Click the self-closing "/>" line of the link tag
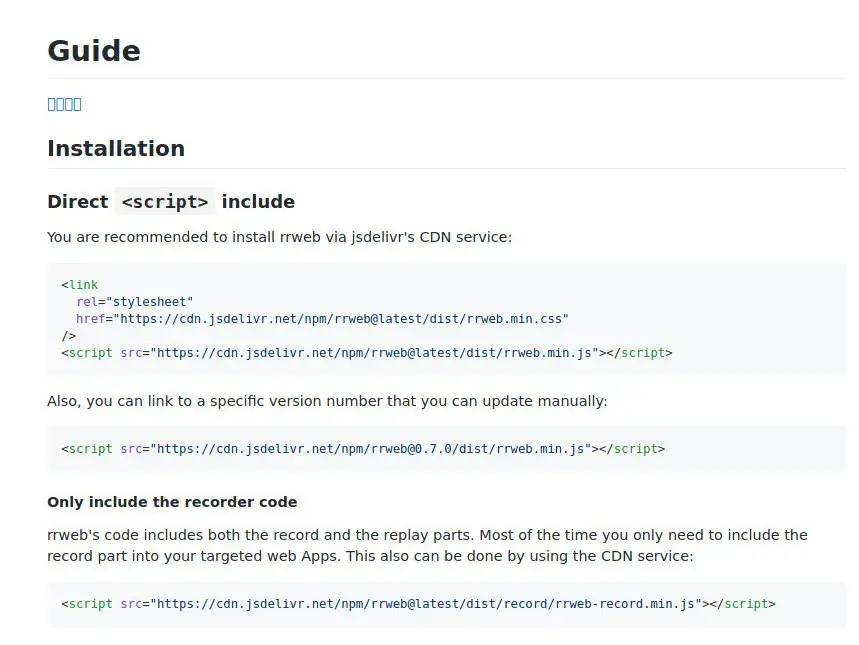Screen dimensions: 859x645 tap(68, 336)
